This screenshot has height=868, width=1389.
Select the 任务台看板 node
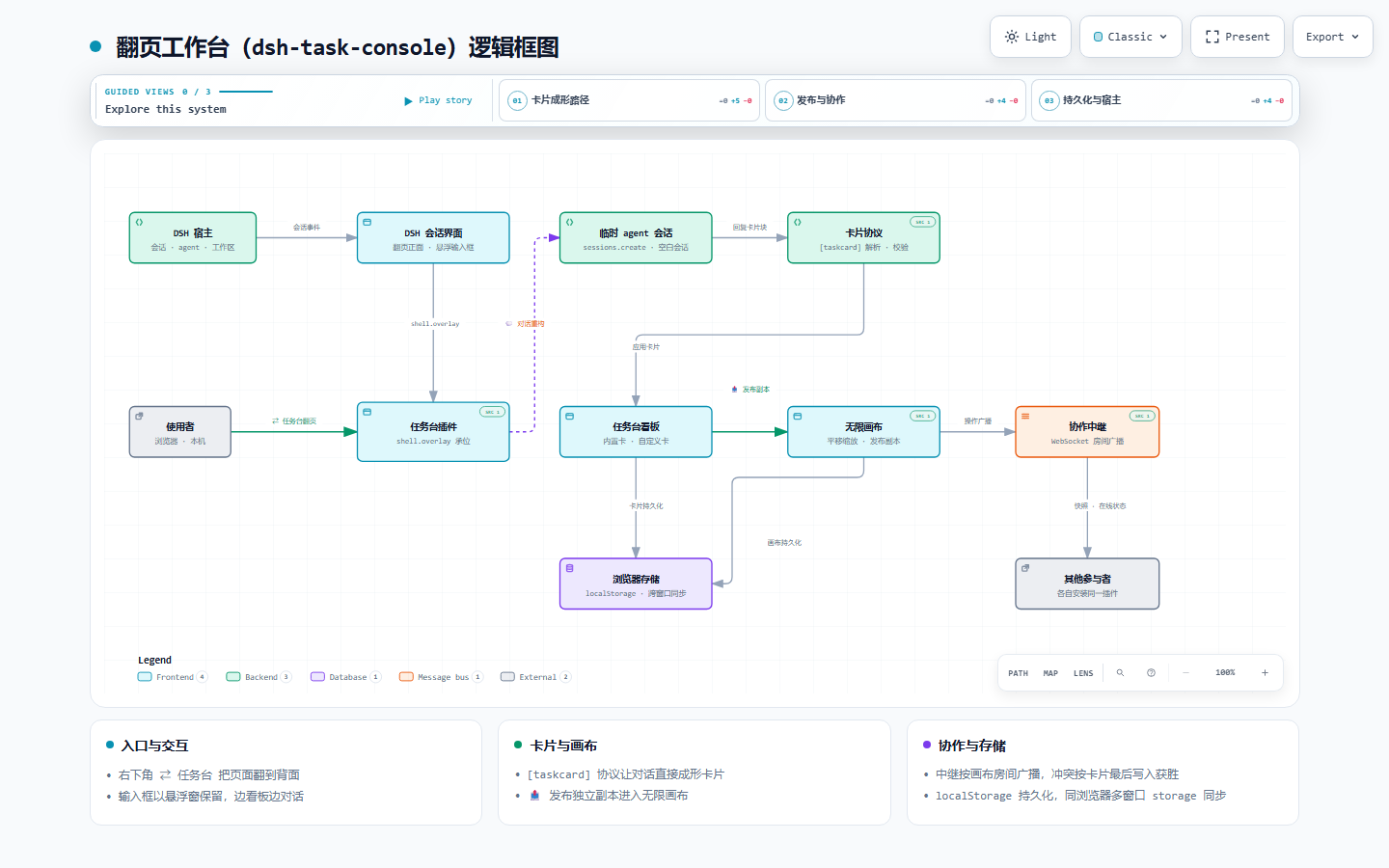(x=636, y=432)
